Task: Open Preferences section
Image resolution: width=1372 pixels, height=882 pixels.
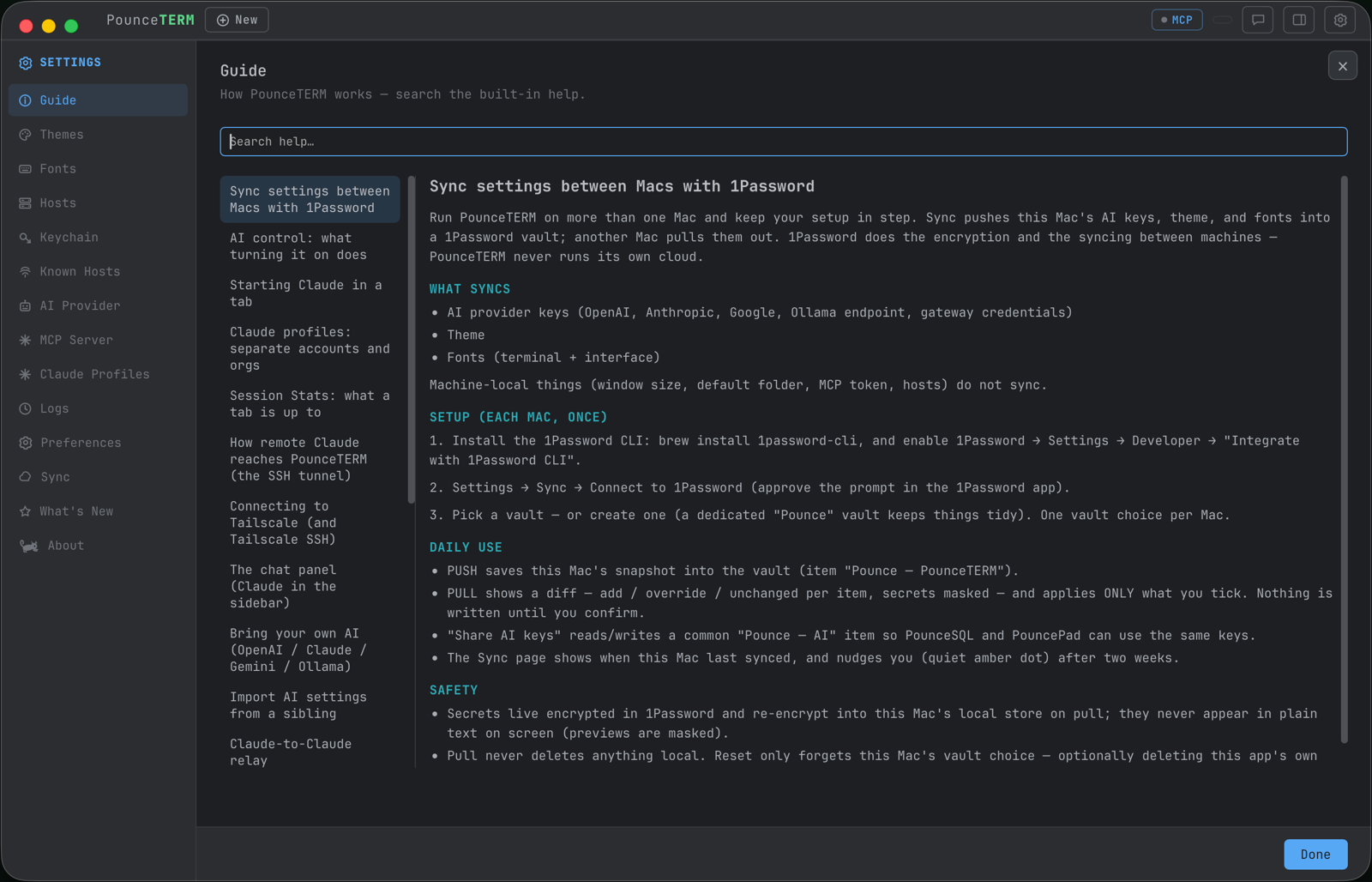Action: click(98, 443)
